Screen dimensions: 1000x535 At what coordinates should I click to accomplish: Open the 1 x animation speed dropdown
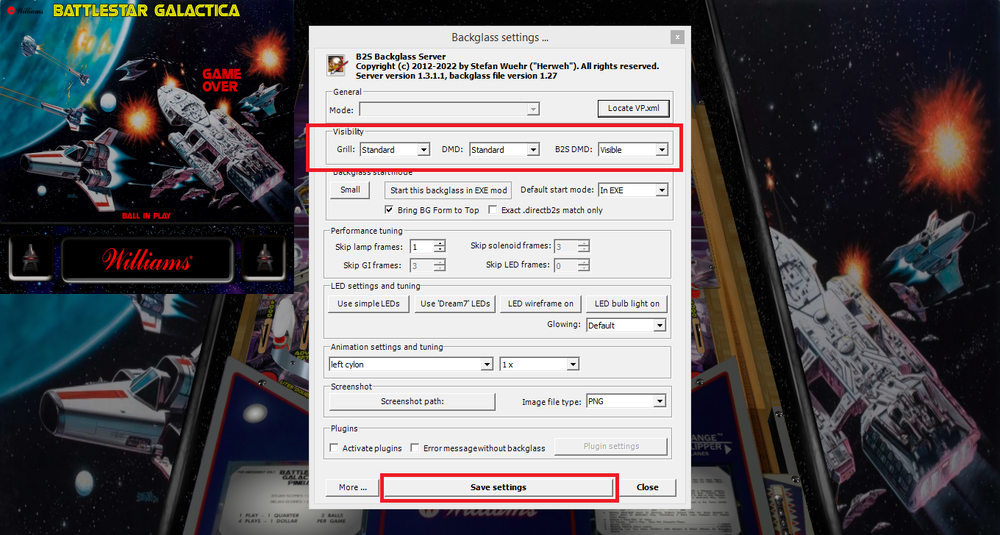click(540, 364)
